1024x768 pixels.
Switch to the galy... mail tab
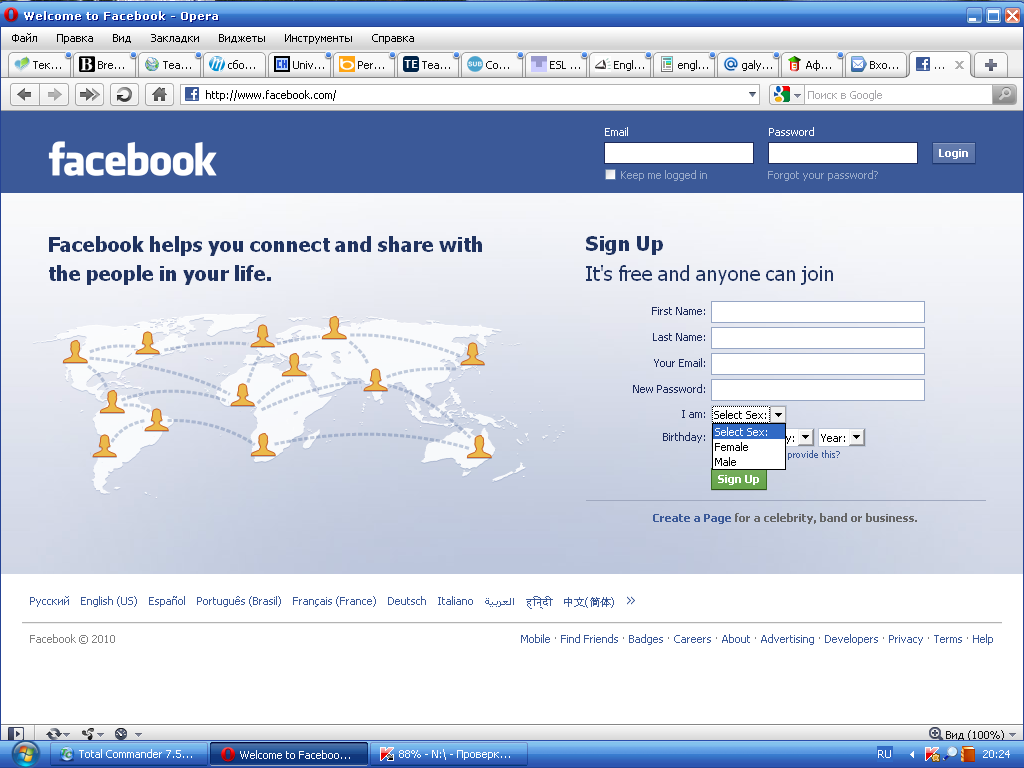tap(749, 65)
